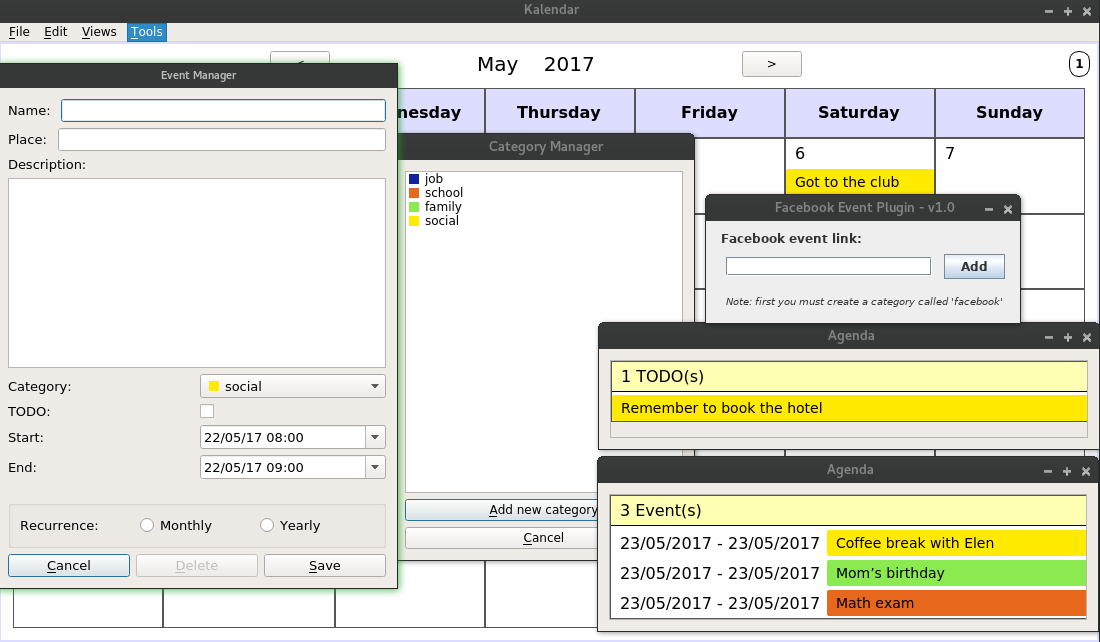Click the Facebook event link input field

click(x=828, y=265)
